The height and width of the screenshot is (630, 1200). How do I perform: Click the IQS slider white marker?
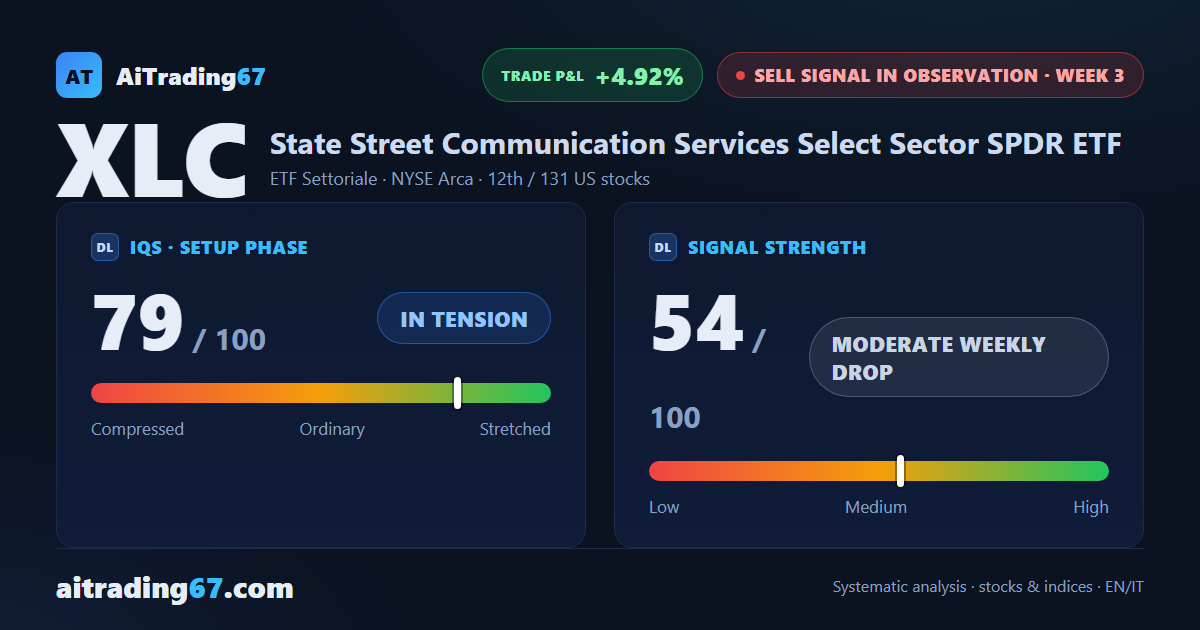(x=457, y=393)
